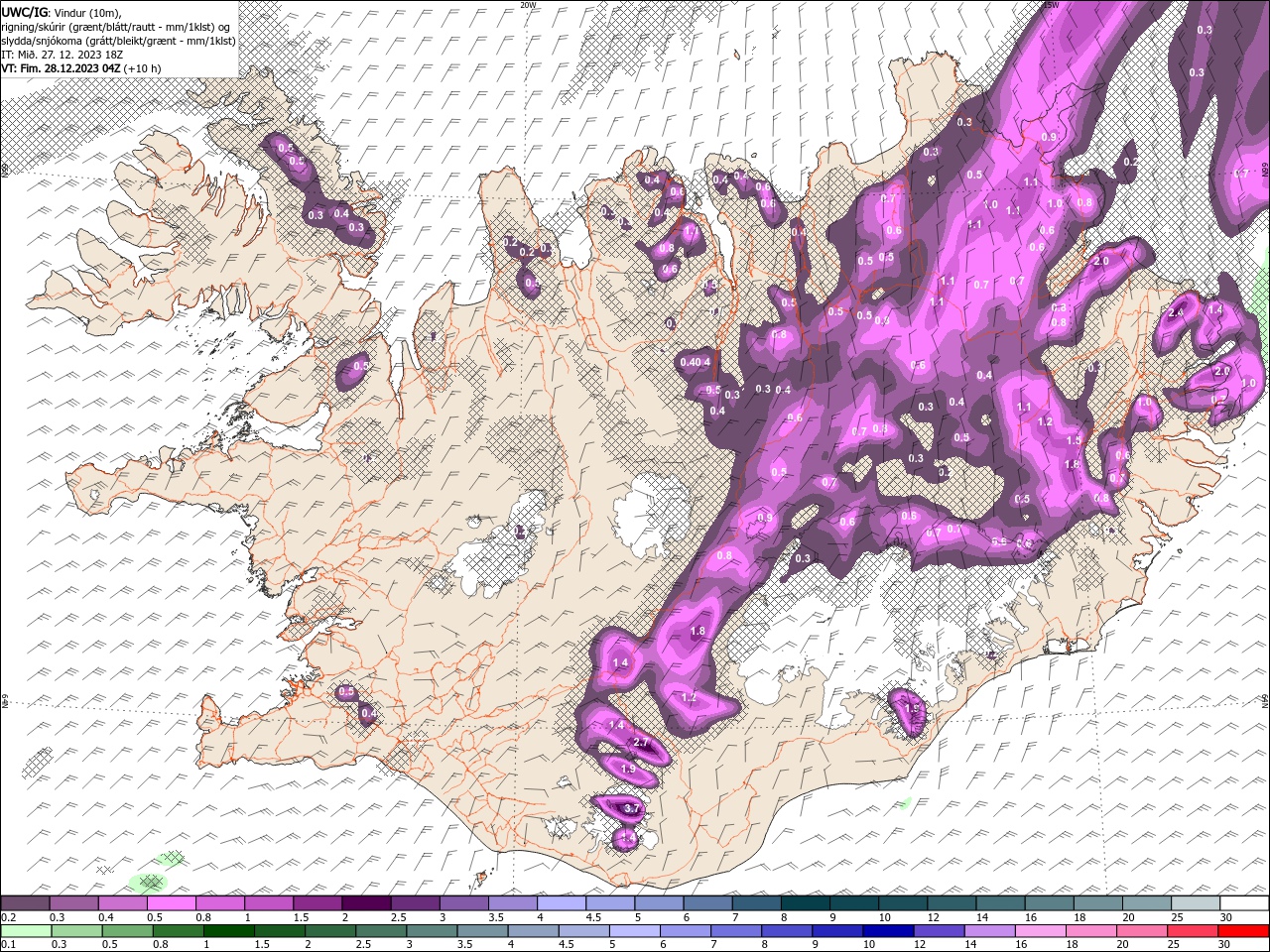Pick the bright red rain swatch above 30
This screenshot has height=952, width=1270.
tap(1244, 931)
